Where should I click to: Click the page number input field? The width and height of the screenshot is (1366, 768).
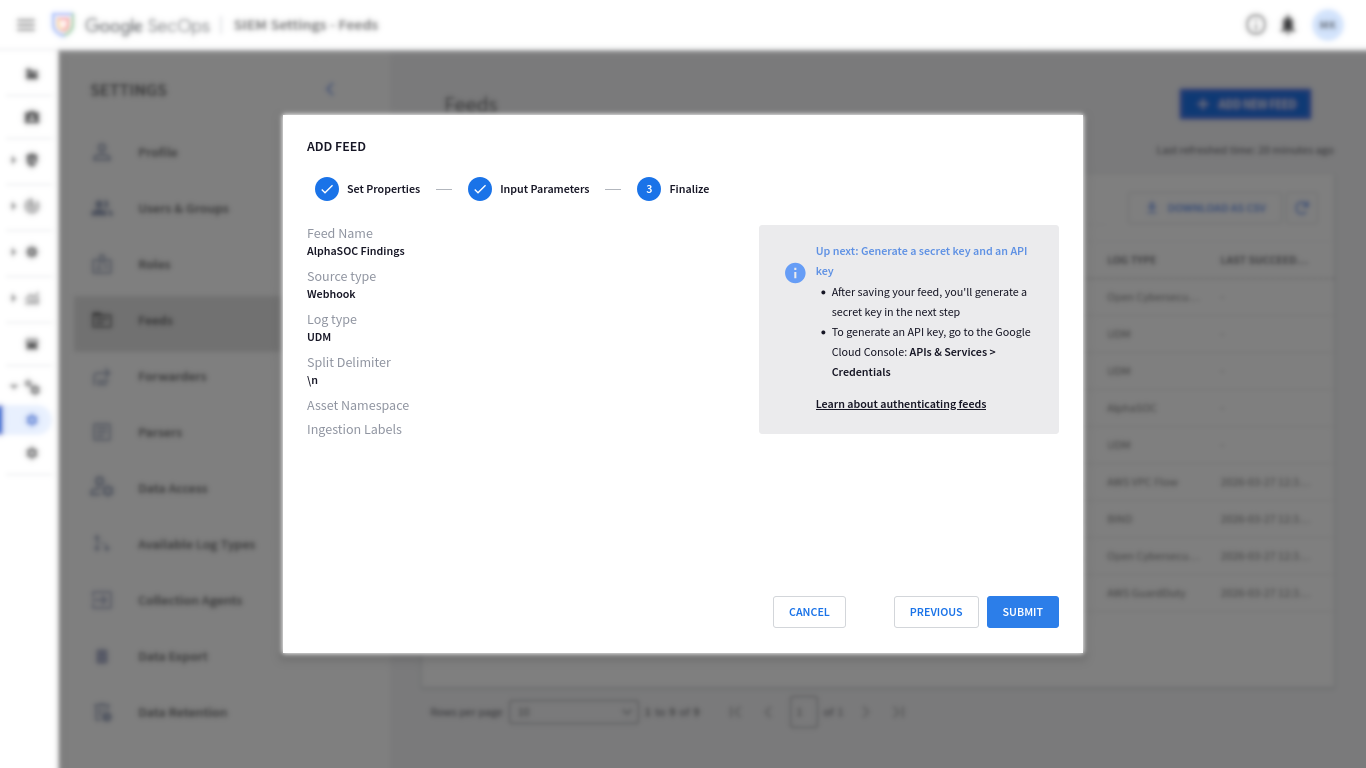point(803,711)
